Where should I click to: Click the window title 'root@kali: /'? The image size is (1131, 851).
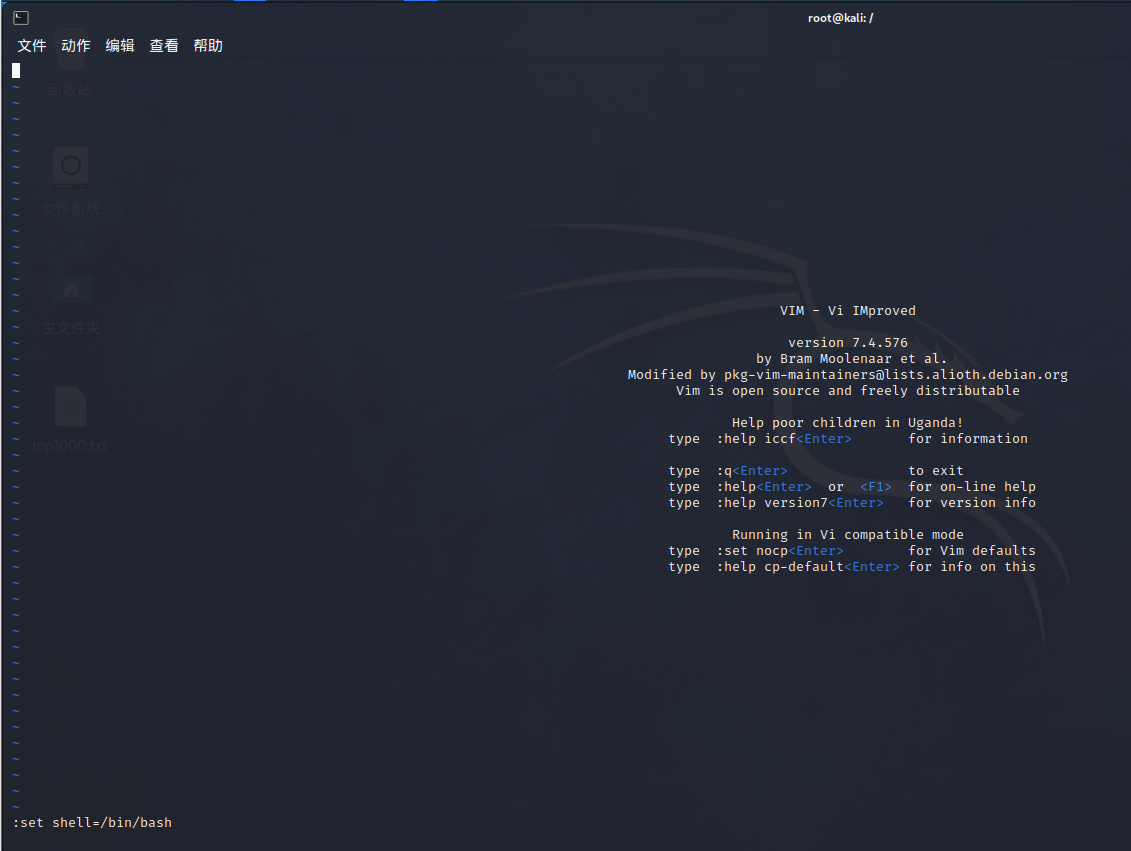pyautogui.click(x=840, y=18)
